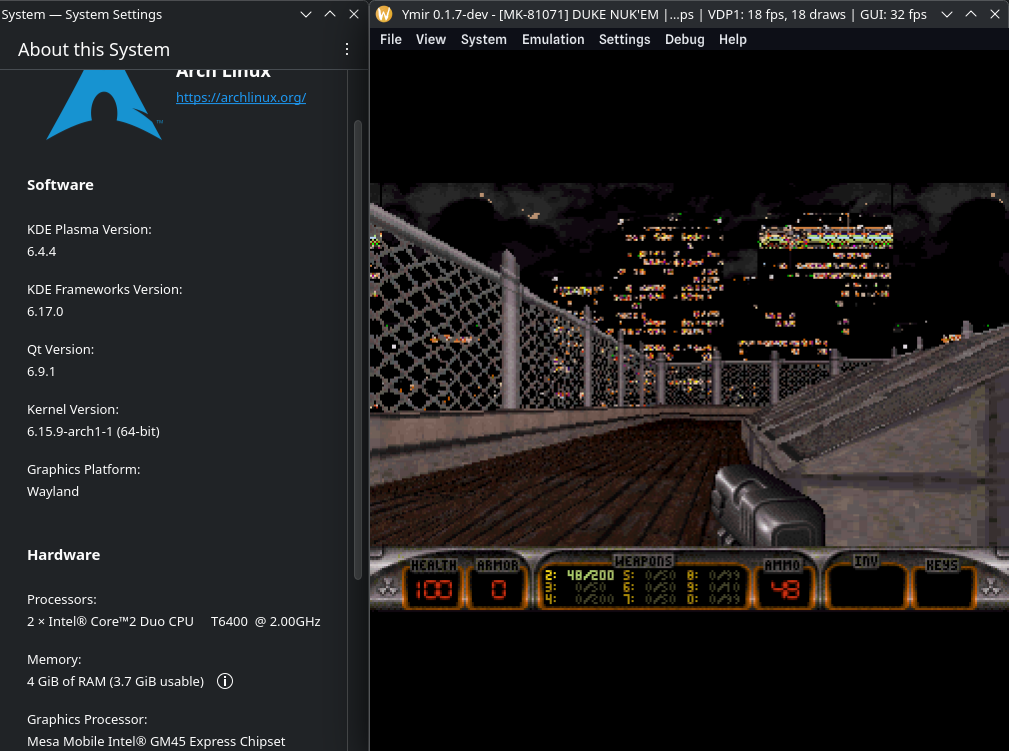This screenshot has height=751, width=1009.
Task: Click the KDE Frameworks value 6.17.0
Action: (x=45, y=311)
